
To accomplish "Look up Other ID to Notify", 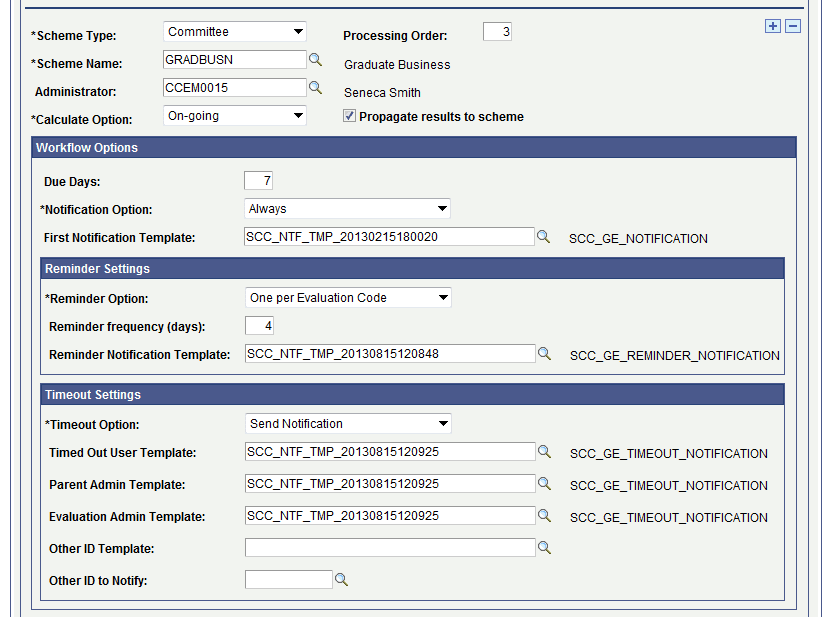I will coord(342,580).
